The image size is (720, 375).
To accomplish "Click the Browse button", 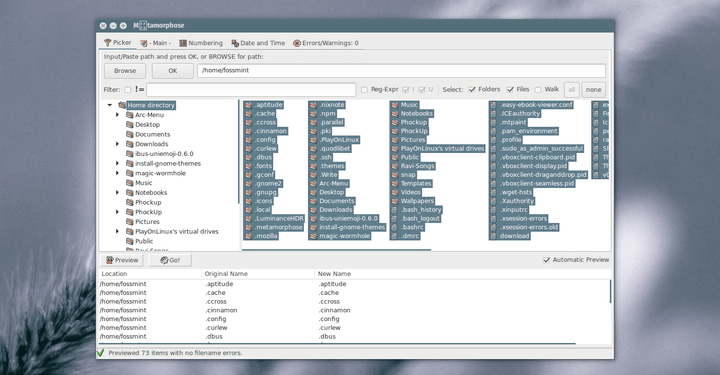I will click(x=125, y=71).
